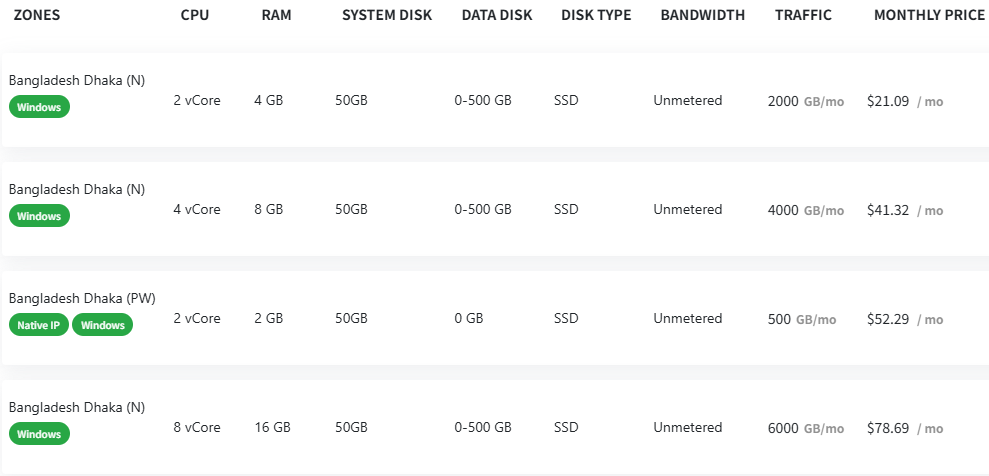Sort by the ZONES column header
Image resolution: width=989 pixels, height=476 pixels.
[x=37, y=15]
